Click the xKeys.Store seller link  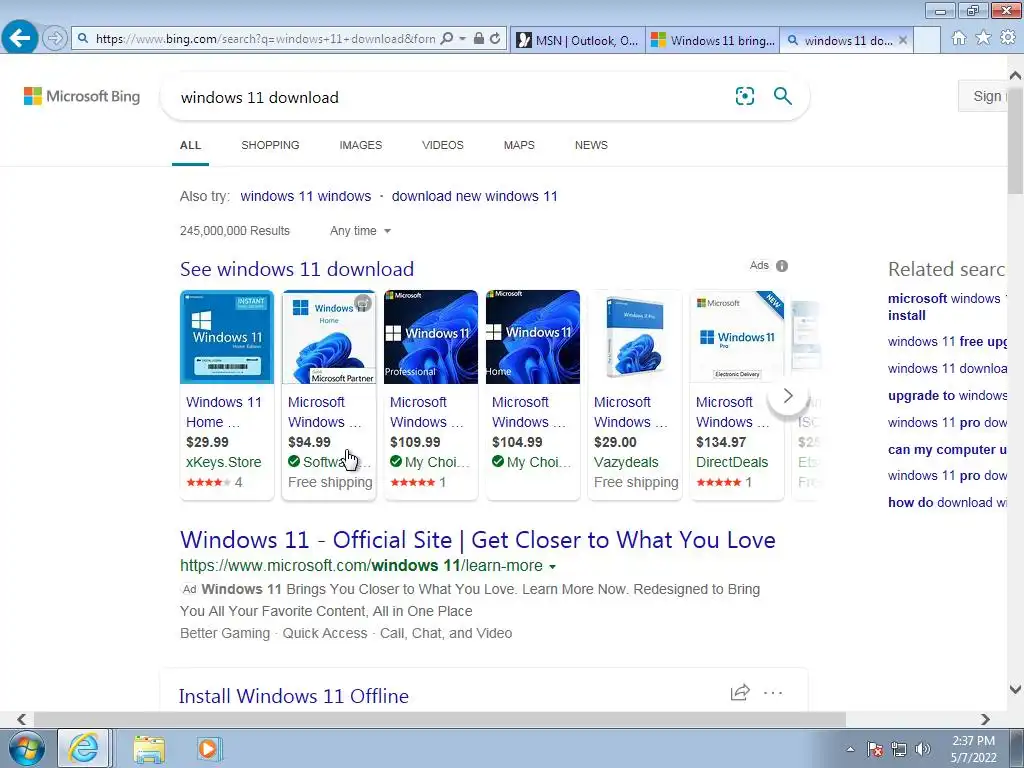coord(223,462)
